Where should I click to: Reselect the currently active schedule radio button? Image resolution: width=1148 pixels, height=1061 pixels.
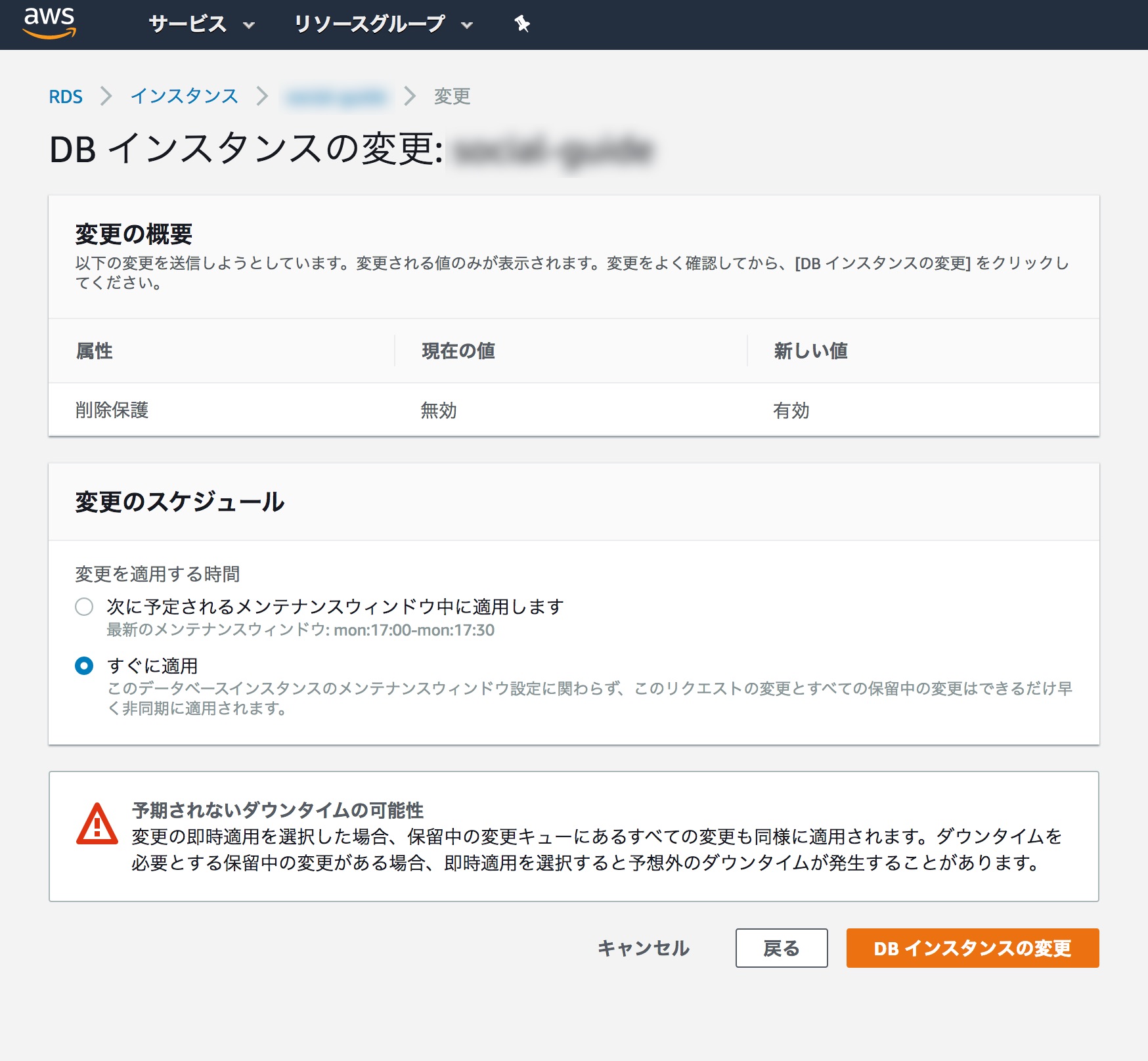pyautogui.click(x=83, y=666)
